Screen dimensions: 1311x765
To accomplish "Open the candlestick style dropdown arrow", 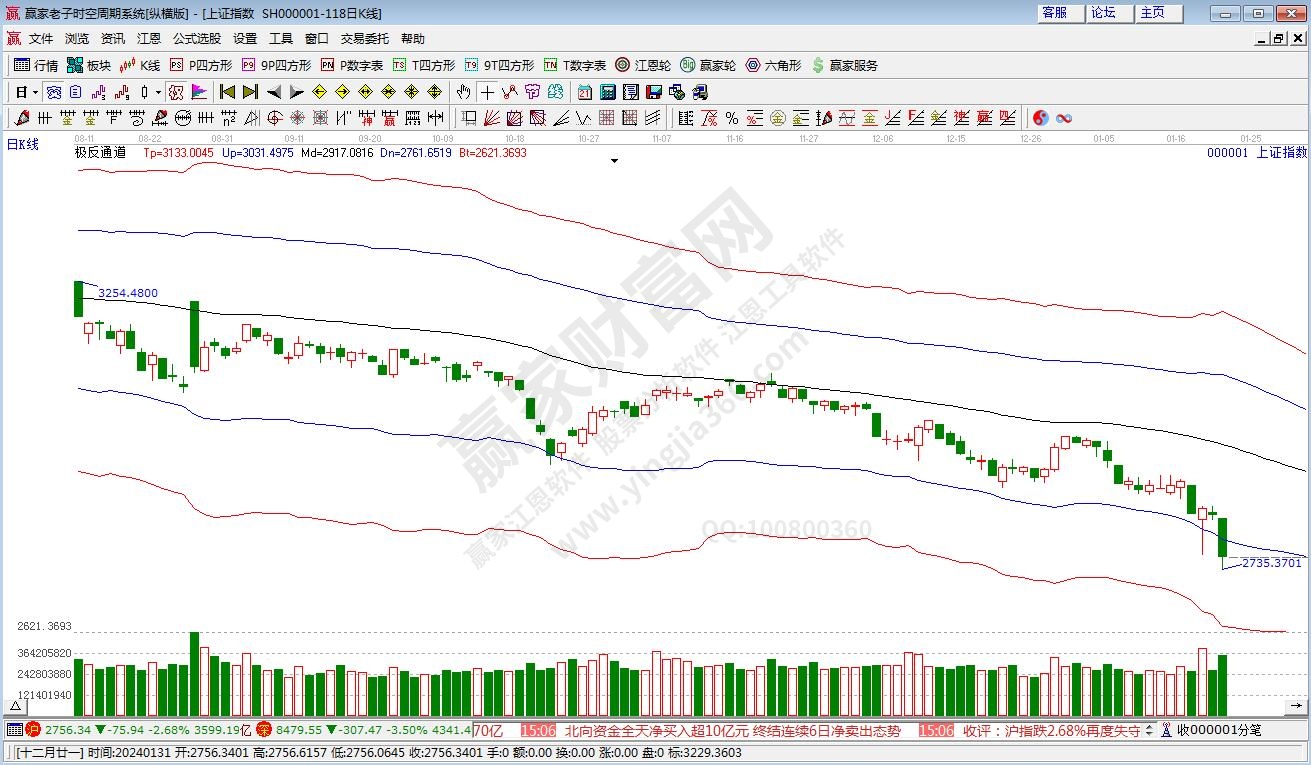I will coord(158,92).
